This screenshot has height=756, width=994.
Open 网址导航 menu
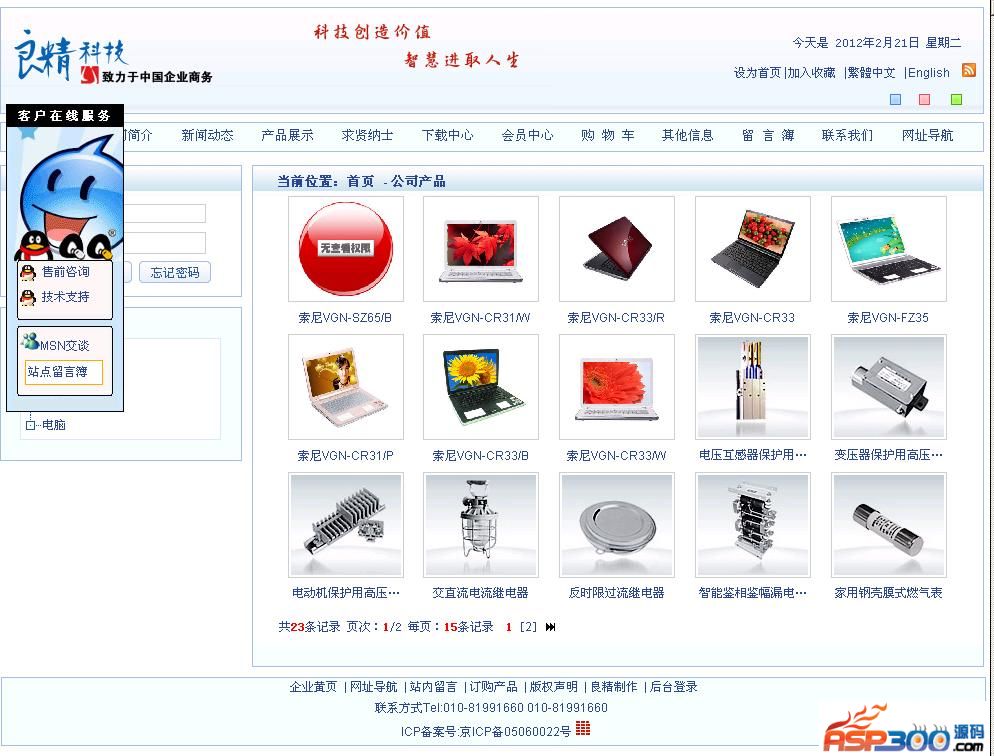(x=927, y=136)
